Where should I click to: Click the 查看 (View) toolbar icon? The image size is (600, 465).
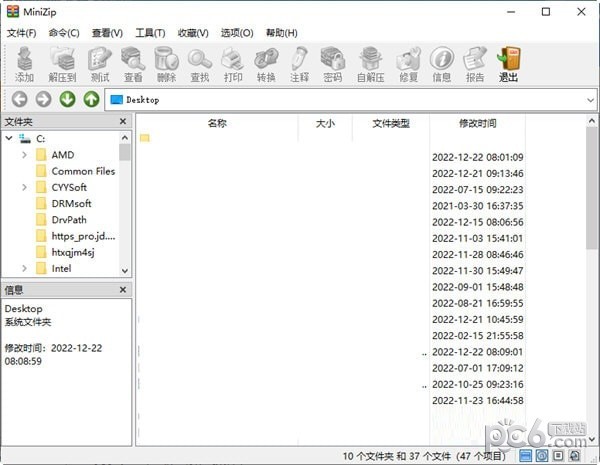133,64
